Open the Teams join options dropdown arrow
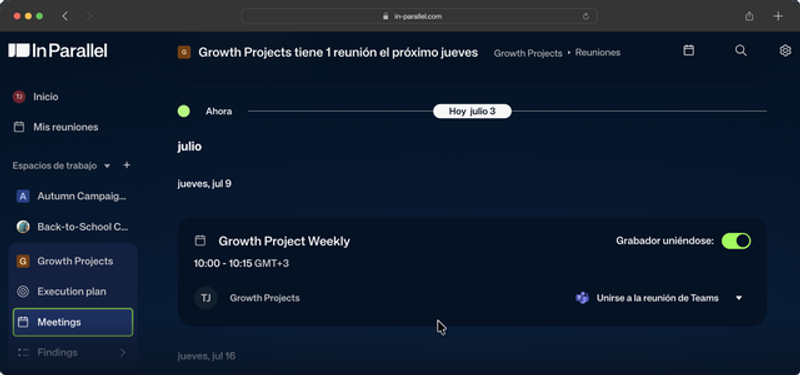The width and height of the screenshot is (800, 375). pyautogui.click(x=739, y=298)
